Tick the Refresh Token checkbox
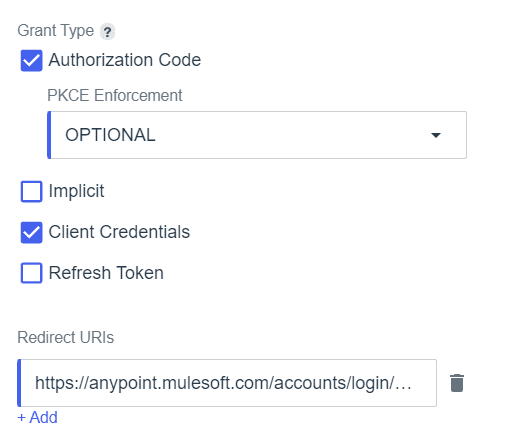This screenshot has width=514, height=436. (x=32, y=273)
